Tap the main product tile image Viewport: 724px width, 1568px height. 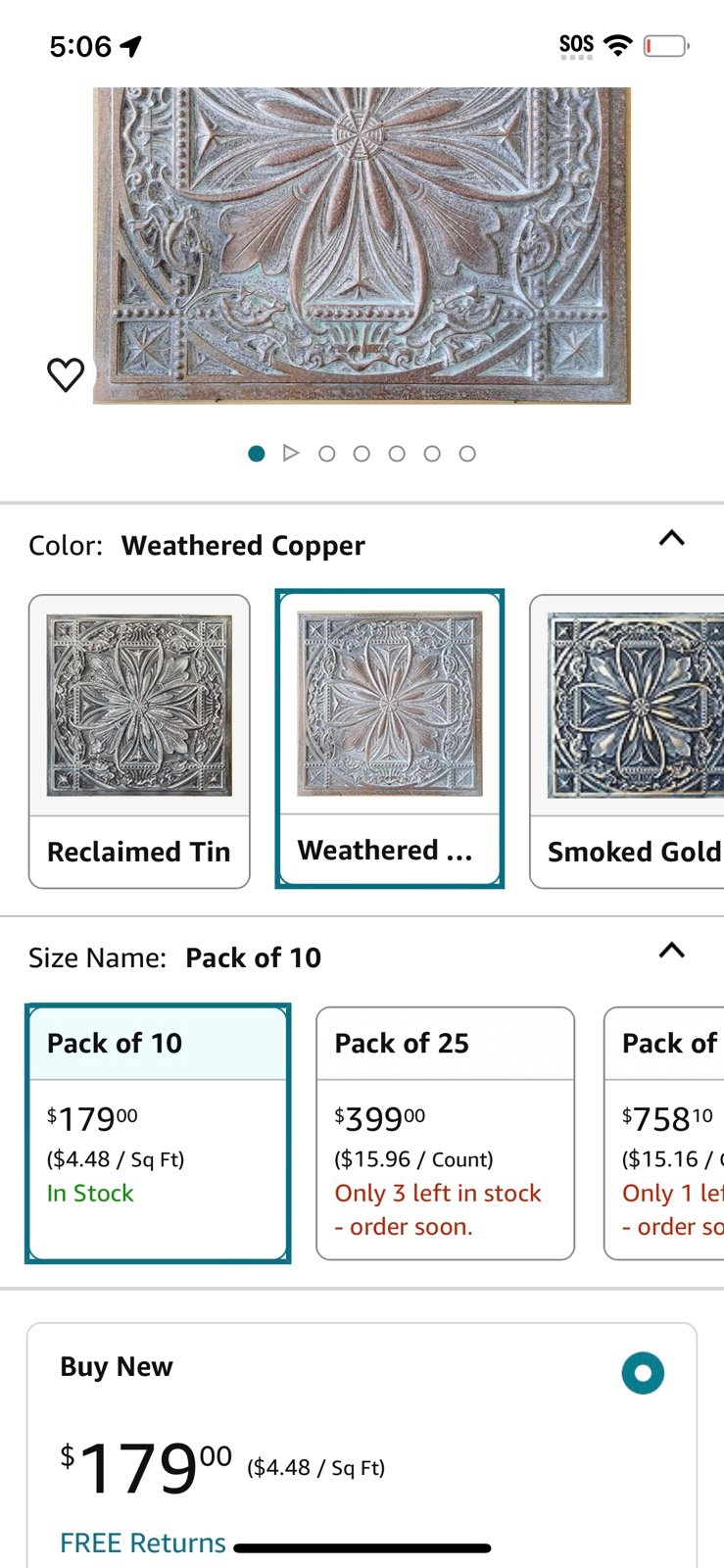tap(362, 245)
